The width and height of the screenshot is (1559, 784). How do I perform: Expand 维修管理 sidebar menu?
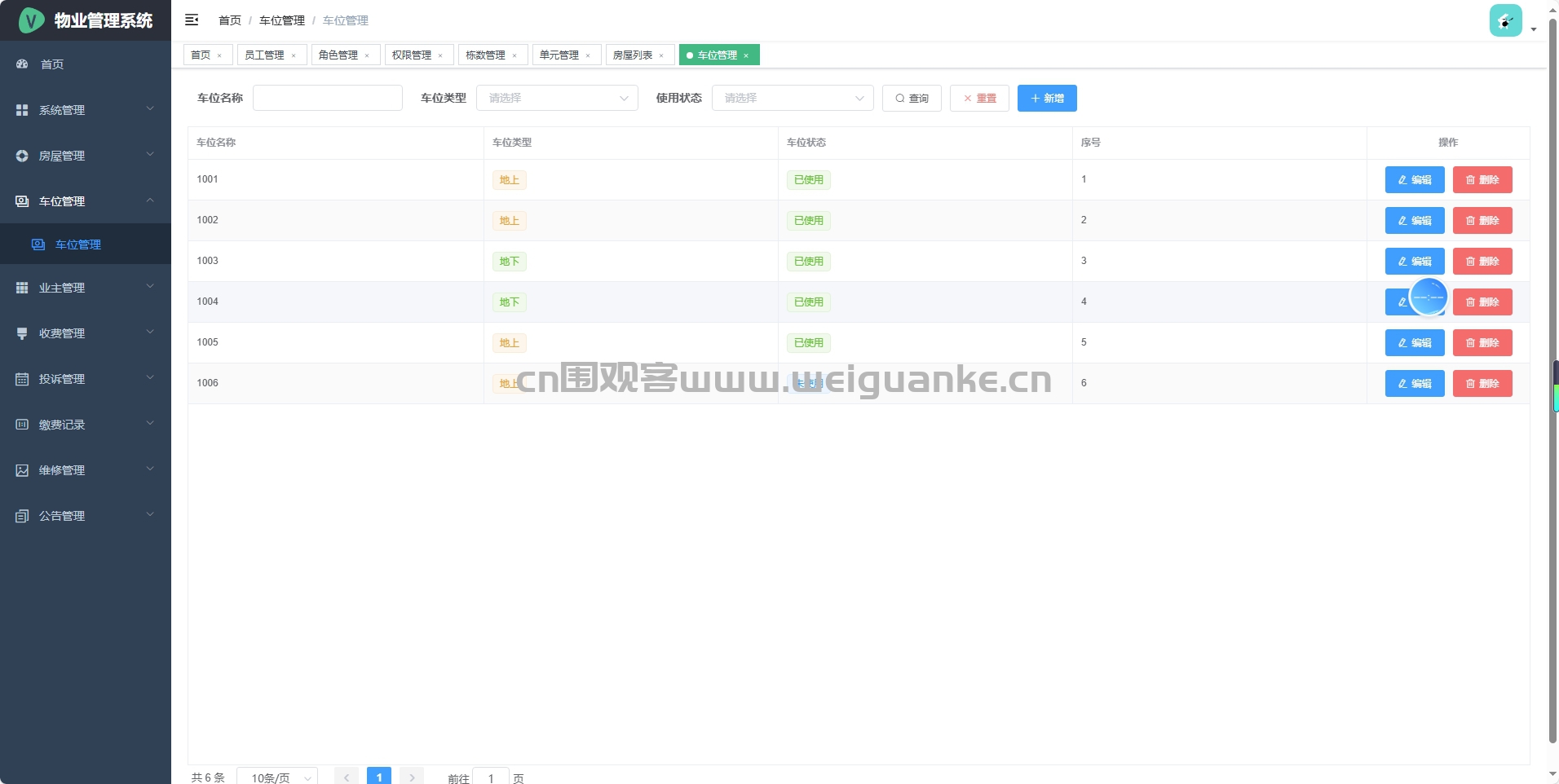pyautogui.click(x=86, y=469)
